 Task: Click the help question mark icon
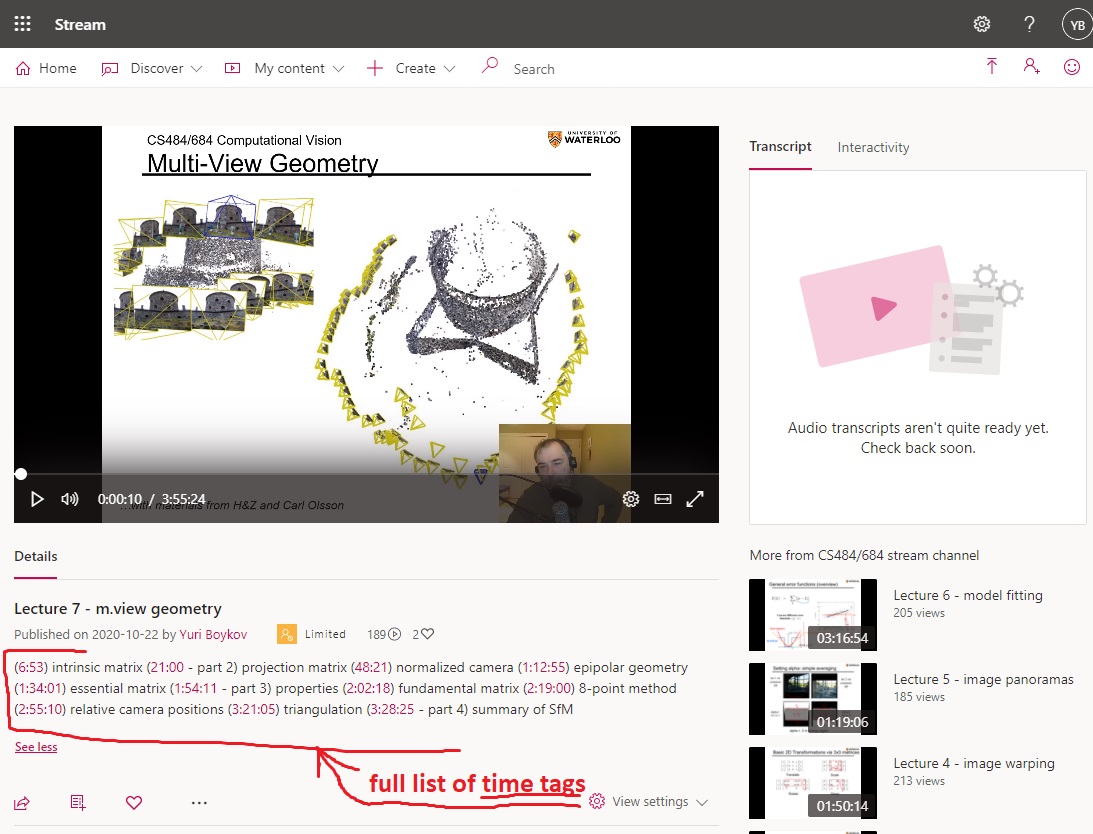pyautogui.click(x=1029, y=24)
